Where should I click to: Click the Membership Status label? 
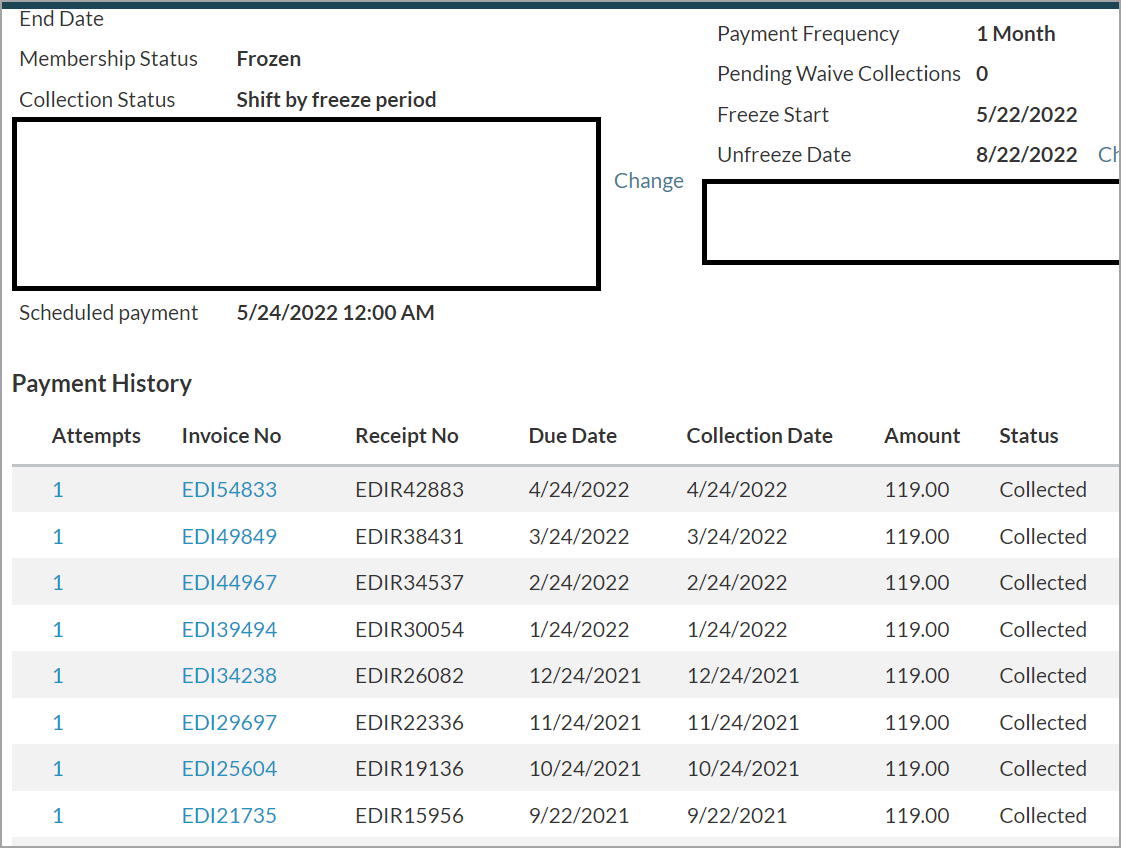[108, 59]
